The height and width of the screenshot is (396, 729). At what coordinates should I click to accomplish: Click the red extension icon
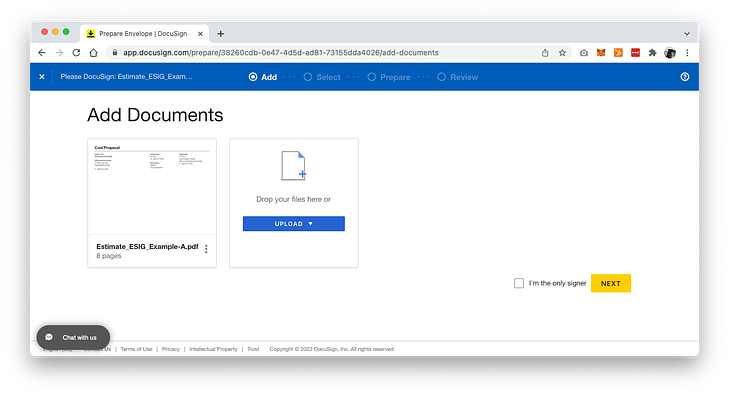pyautogui.click(x=635, y=53)
